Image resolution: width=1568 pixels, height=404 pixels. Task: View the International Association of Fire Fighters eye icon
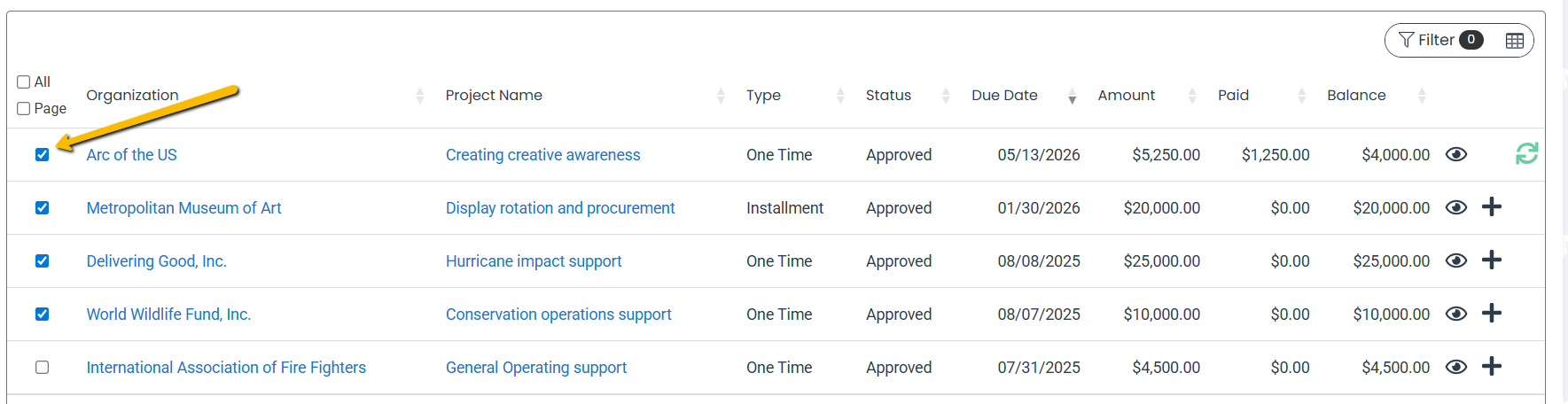(1456, 367)
